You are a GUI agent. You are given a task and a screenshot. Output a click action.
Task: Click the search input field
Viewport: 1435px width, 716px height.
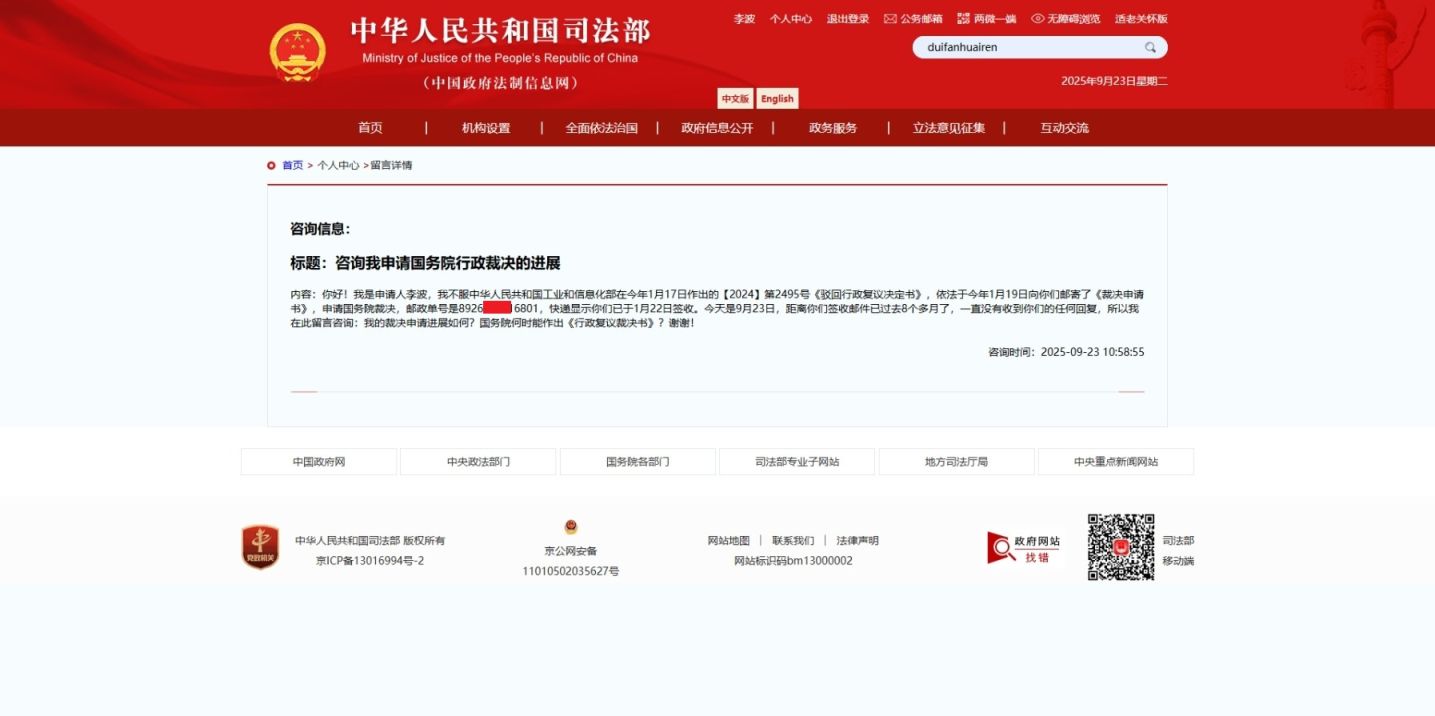[x=1025, y=47]
